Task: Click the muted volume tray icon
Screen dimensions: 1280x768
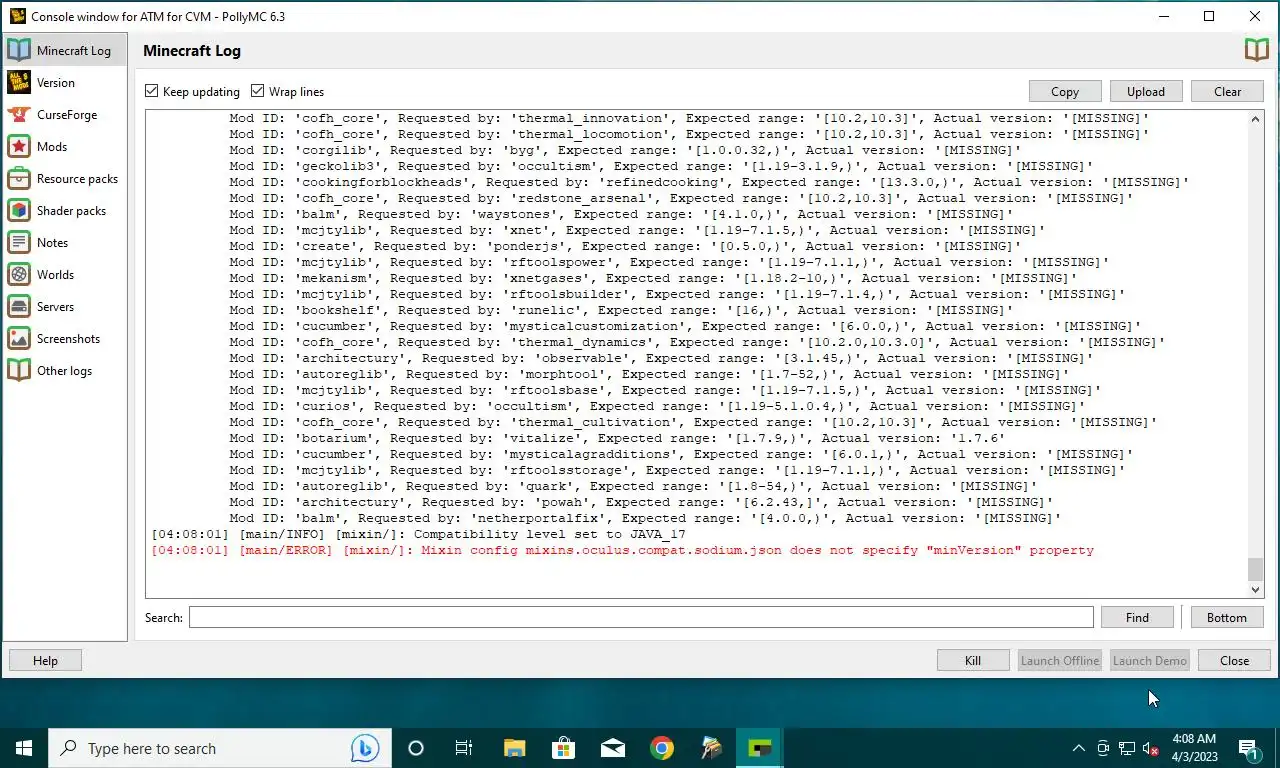Action: (1150, 748)
